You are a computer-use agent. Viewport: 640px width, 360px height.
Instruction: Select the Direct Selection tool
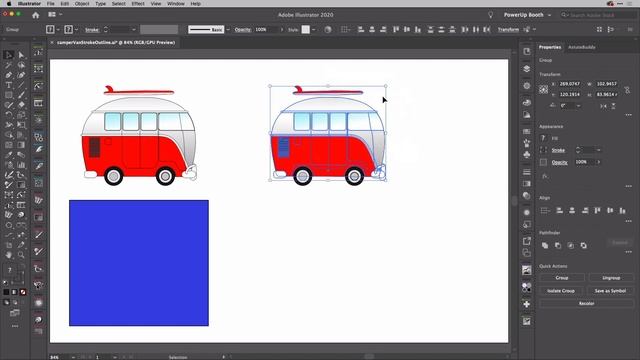[21, 55]
